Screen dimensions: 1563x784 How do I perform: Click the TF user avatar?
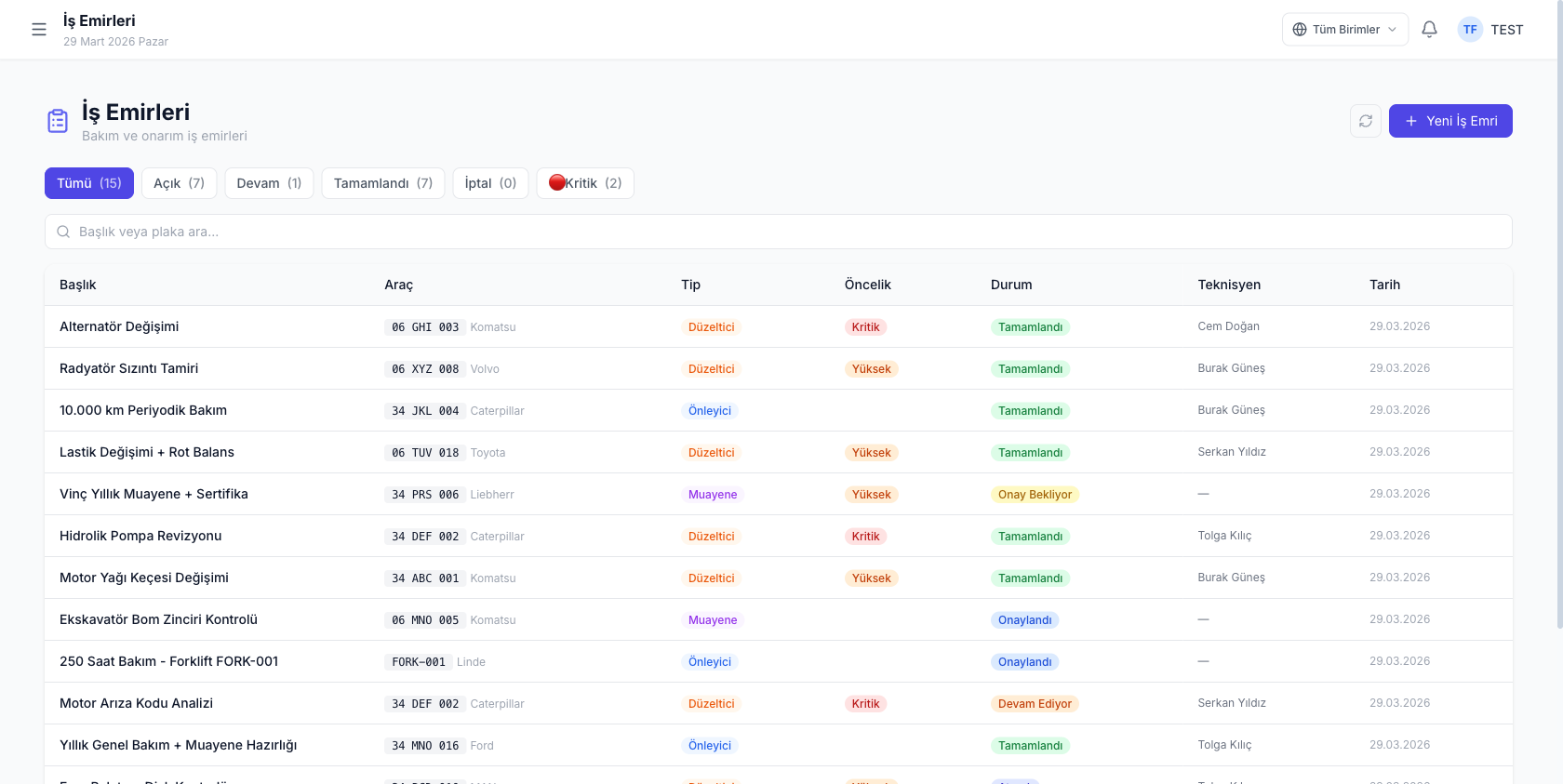(1470, 30)
